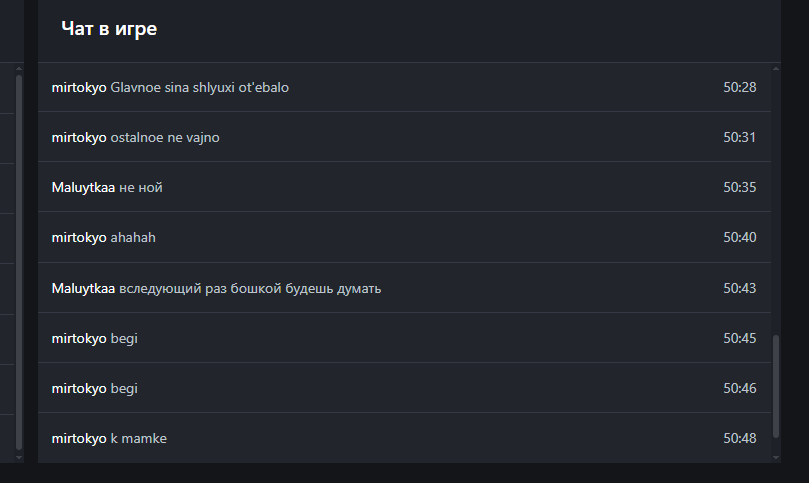The width and height of the screenshot is (809, 483).
Task: Select the "ostalnoe ne vajno" message text
Action: tap(165, 137)
